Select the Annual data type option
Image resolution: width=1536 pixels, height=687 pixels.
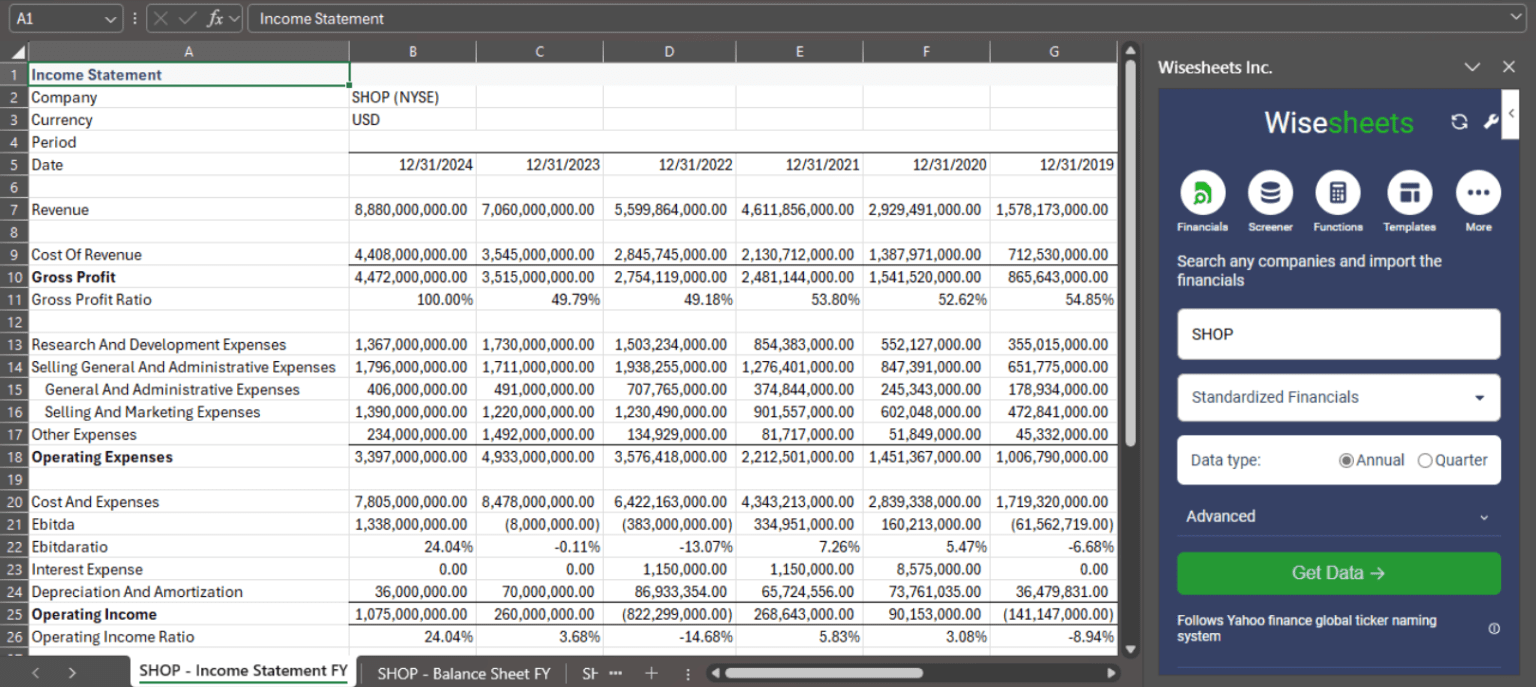pos(1347,460)
